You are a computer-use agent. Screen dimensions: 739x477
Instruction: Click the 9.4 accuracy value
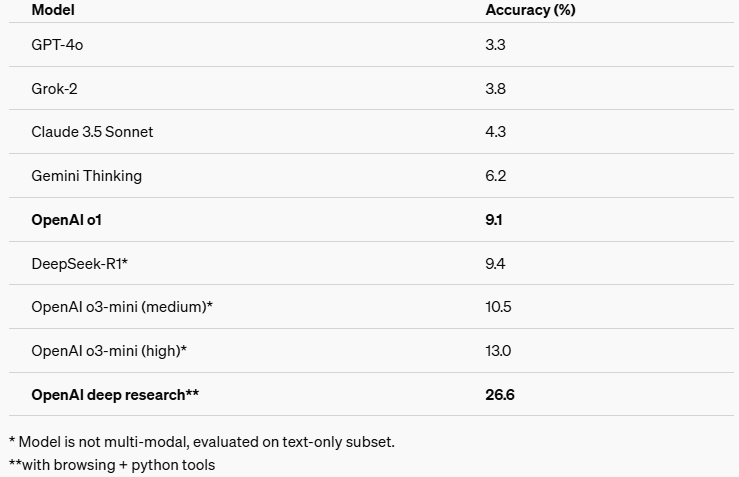point(495,263)
